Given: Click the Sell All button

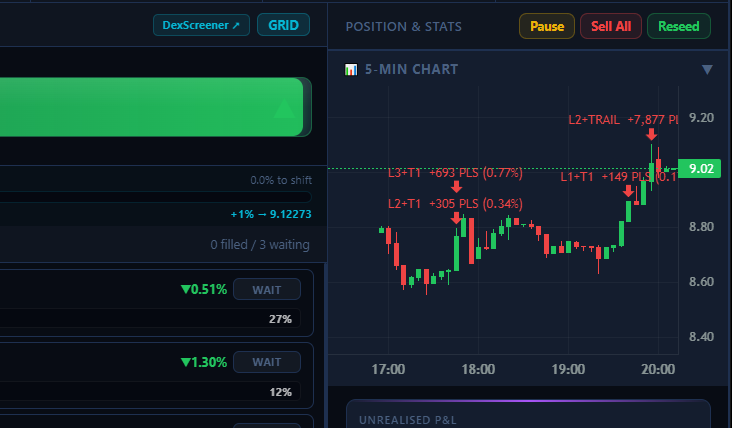Looking at the screenshot, I should coord(611,26).
